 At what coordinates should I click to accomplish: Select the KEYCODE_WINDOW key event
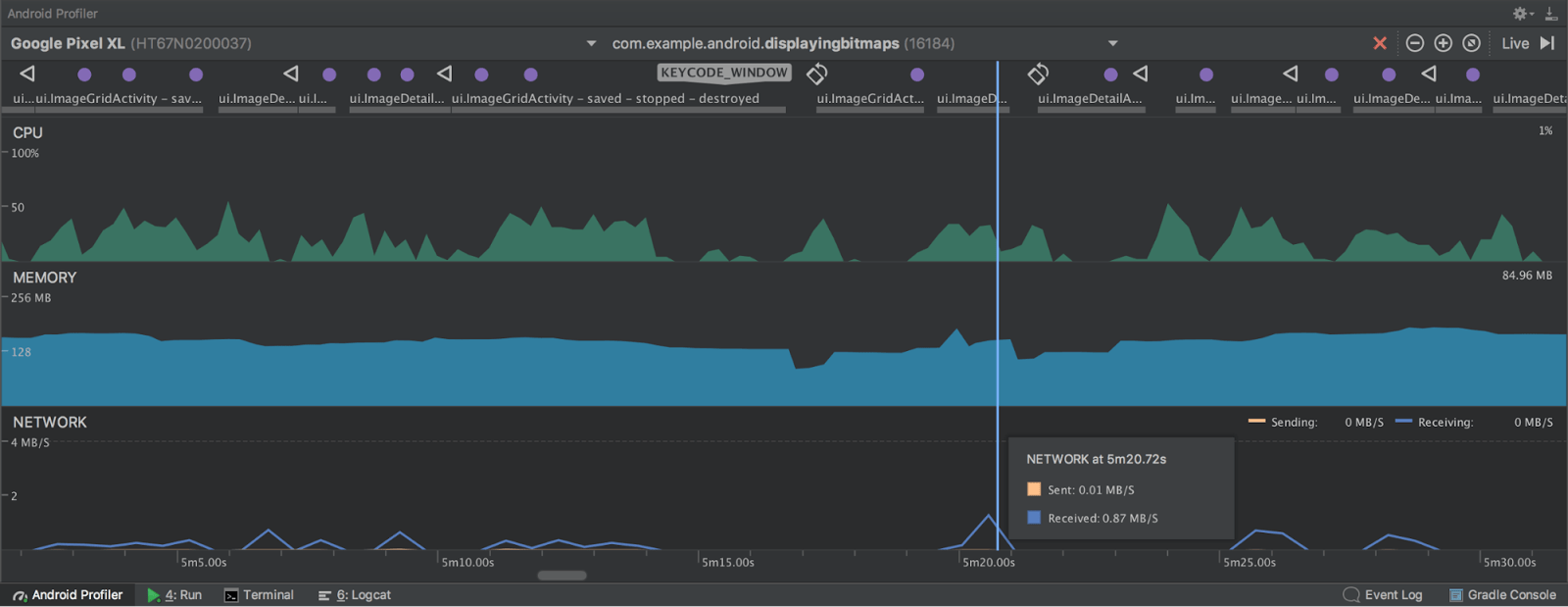pos(724,73)
